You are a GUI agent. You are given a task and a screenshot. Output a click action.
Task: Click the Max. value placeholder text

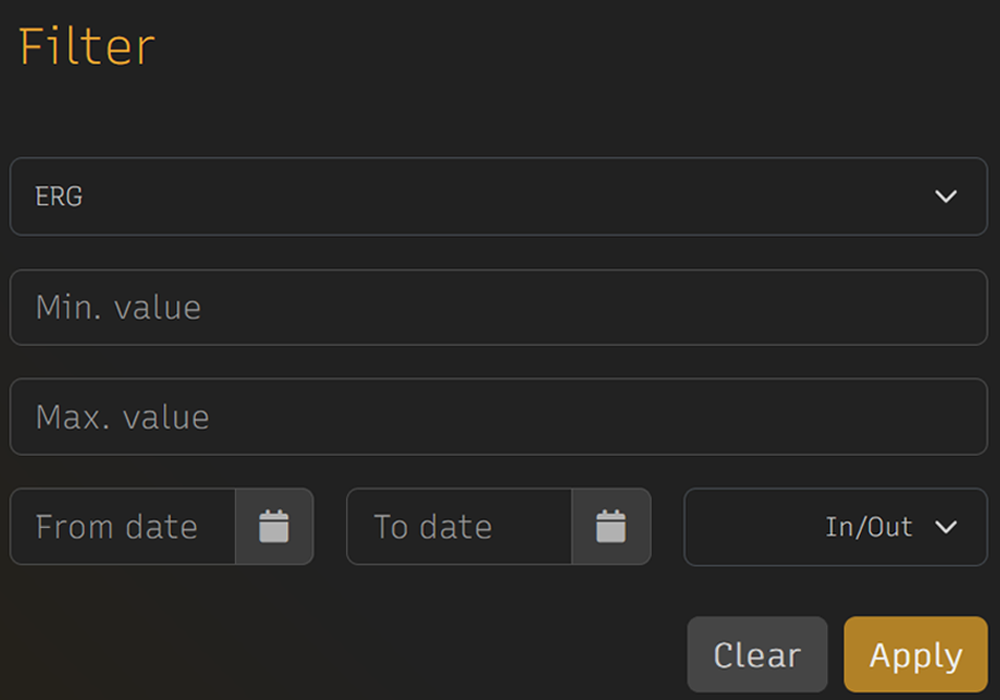[122, 417]
